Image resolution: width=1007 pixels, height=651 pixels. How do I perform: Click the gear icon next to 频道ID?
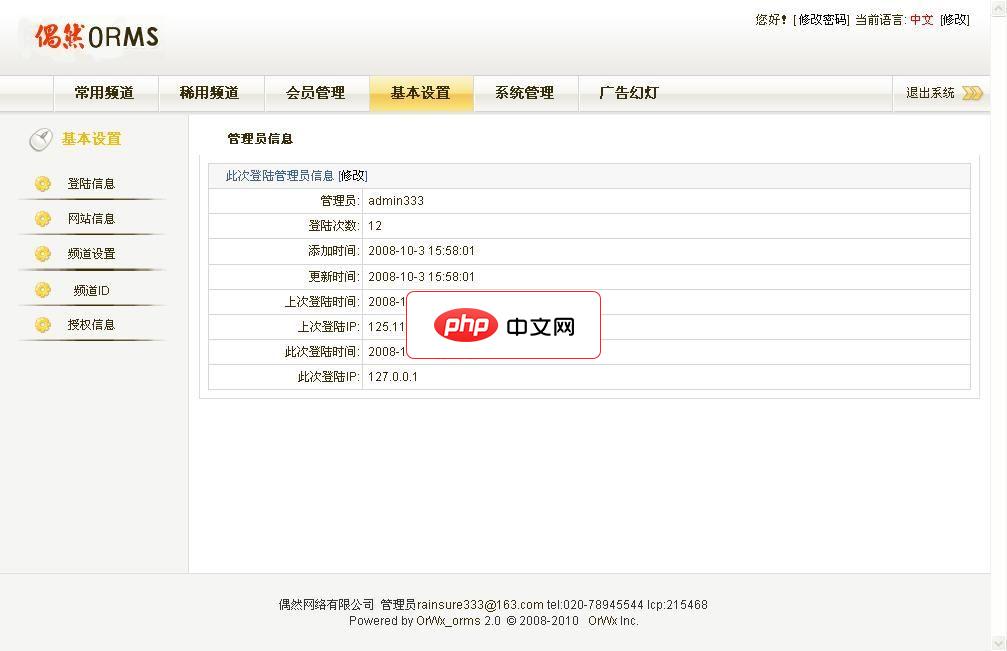coord(43,290)
